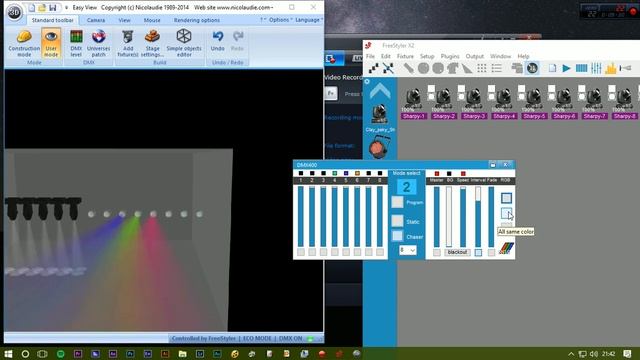
Task: Open the DMX level tool
Action: coord(76,43)
